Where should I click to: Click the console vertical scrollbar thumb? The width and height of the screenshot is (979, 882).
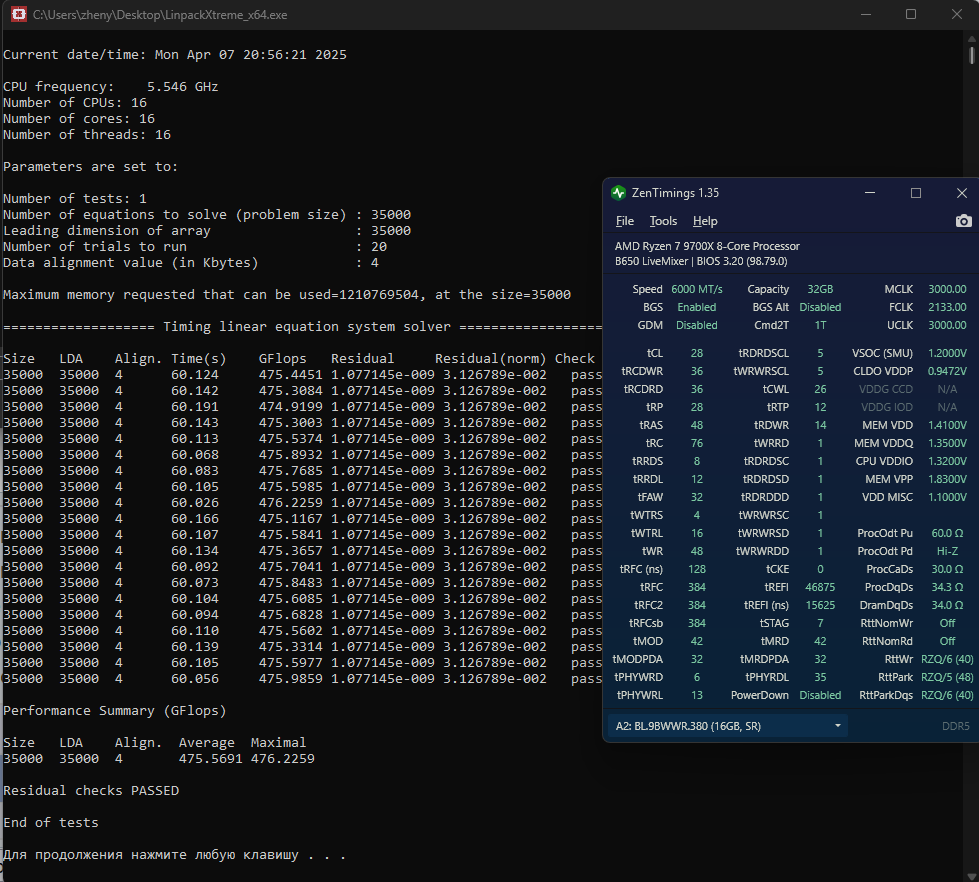972,54
